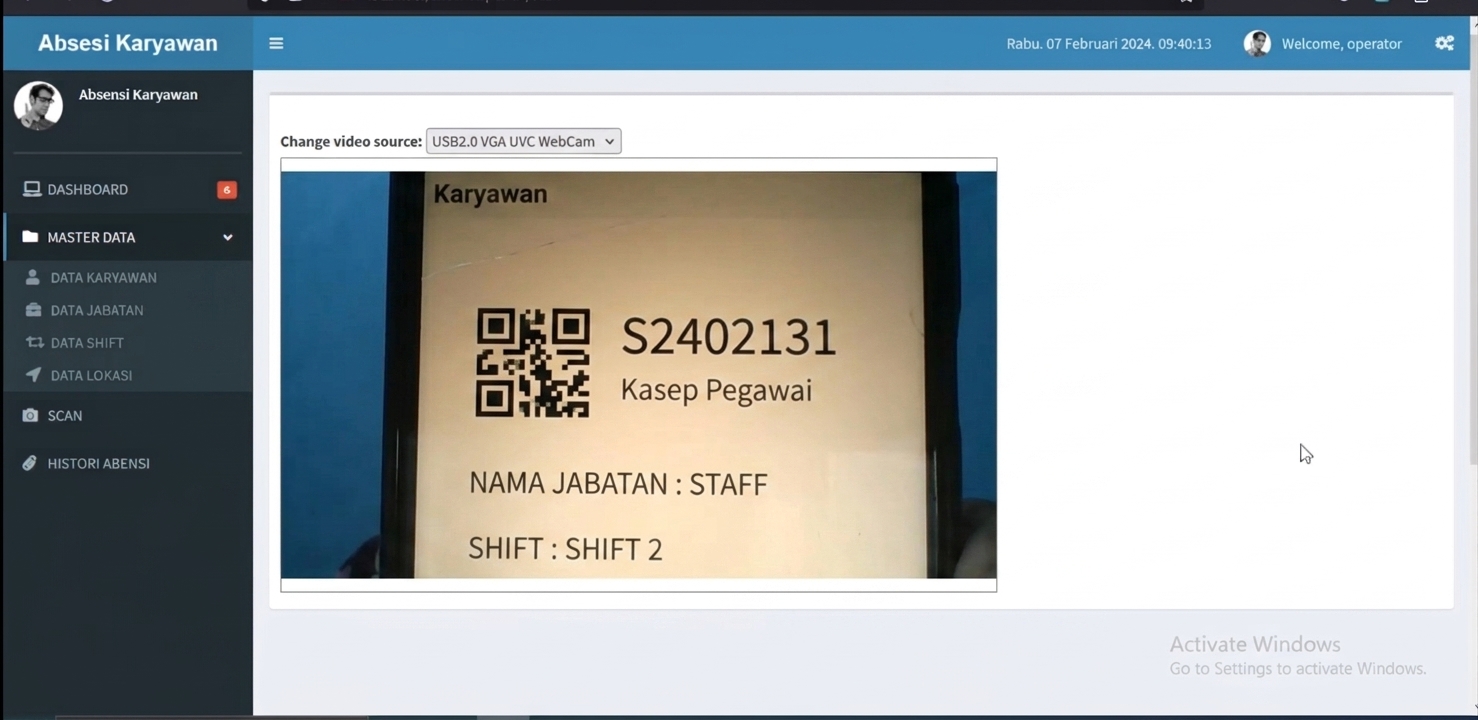Click the Welcome, operator link
Viewport: 1478px width, 720px height.
[x=1341, y=44]
